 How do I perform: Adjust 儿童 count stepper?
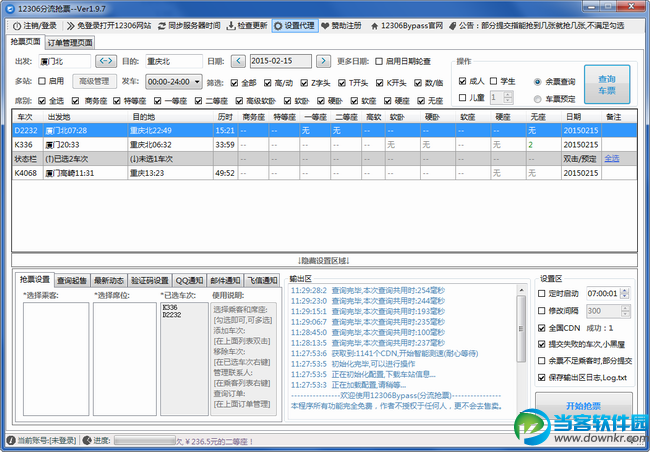[x=508, y=97]
